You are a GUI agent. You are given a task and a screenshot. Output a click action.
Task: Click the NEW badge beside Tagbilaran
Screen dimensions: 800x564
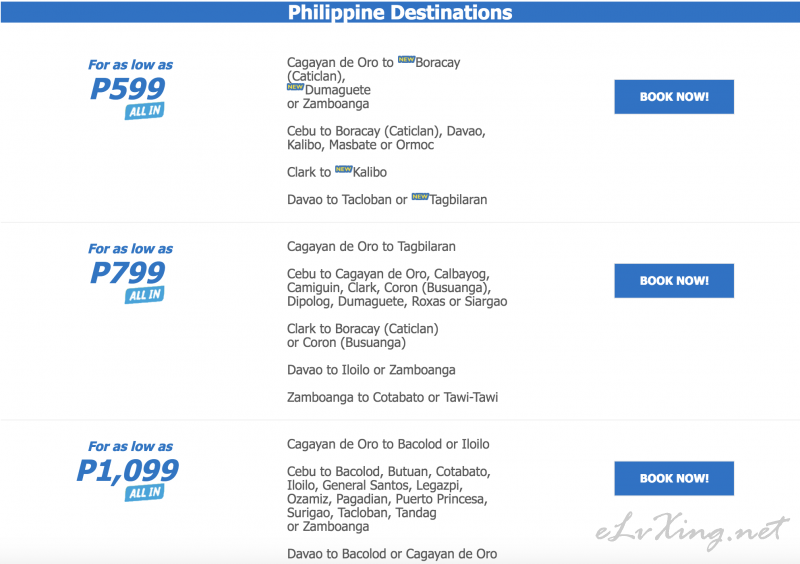tap(420, 197)
